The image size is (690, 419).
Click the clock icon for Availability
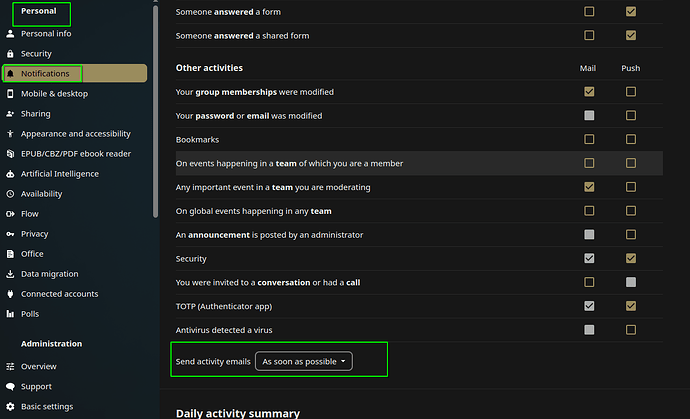pyautogui.click(x=10, y=194)
